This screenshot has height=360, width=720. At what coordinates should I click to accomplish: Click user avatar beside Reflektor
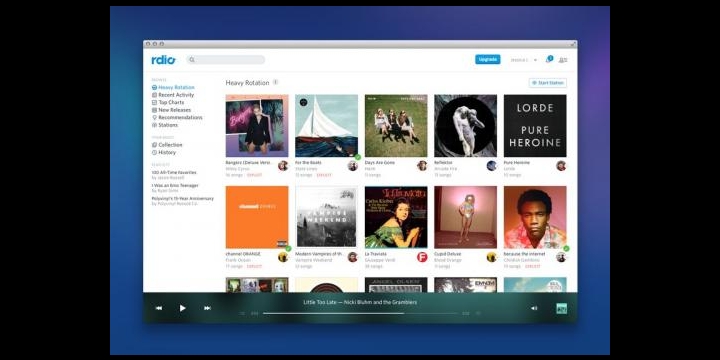pos(491,166)
